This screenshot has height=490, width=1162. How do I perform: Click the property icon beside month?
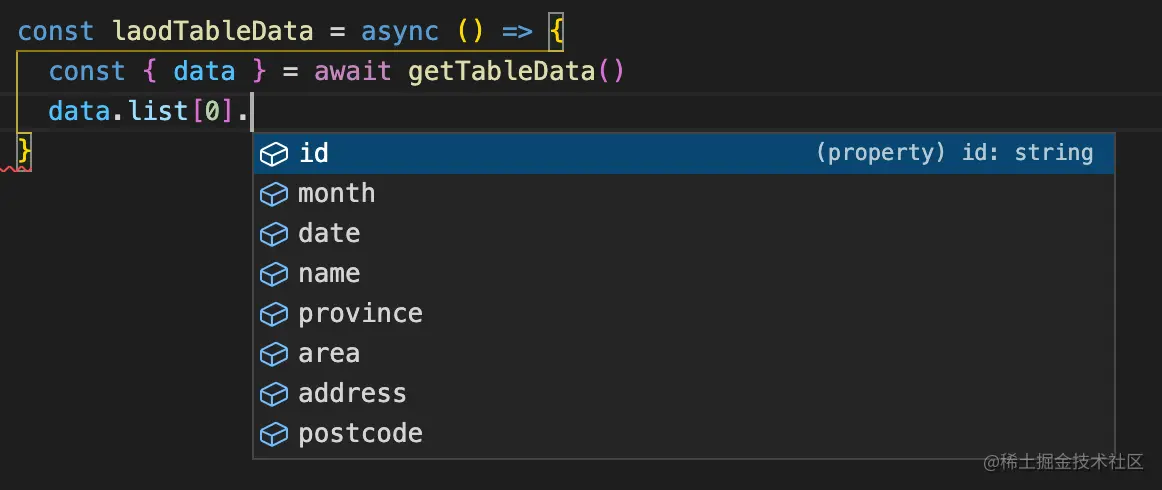tap(274, 194)
